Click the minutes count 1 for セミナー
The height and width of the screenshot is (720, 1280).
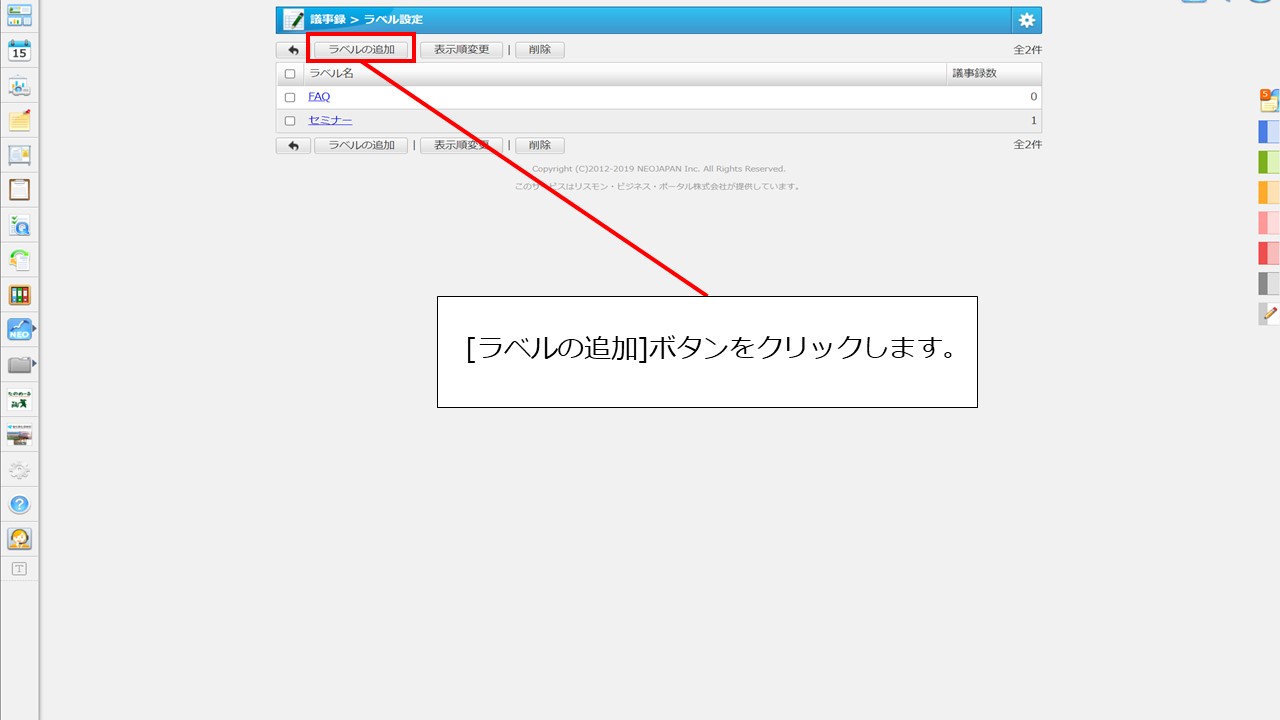[1034, 121]
